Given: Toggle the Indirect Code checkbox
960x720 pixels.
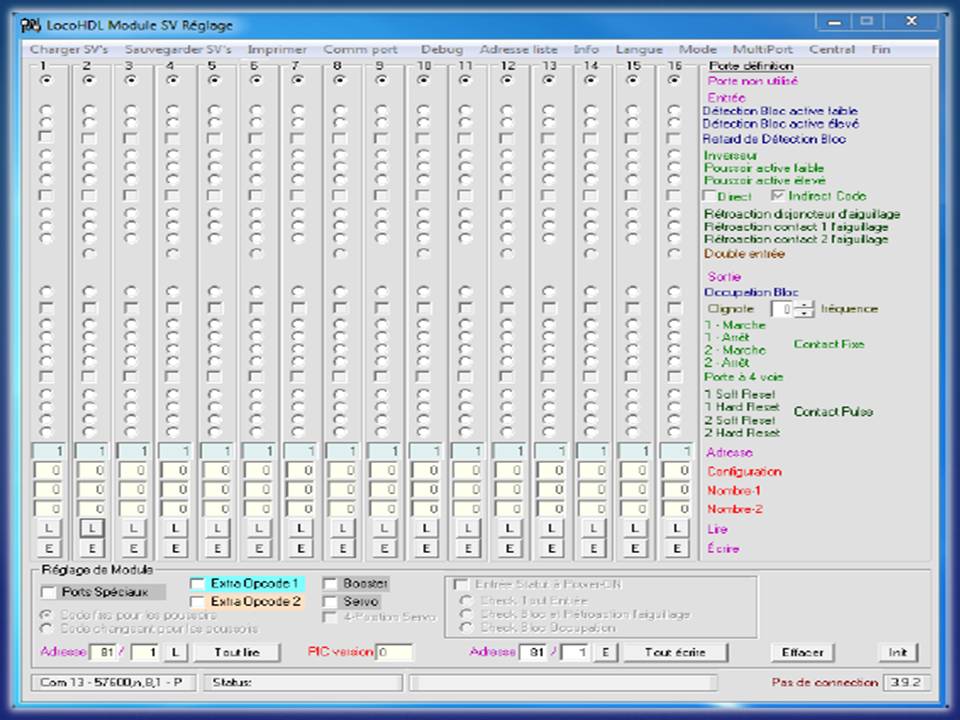Looking at the screenshot, I should pyautogui.click(x=778, y=196).
